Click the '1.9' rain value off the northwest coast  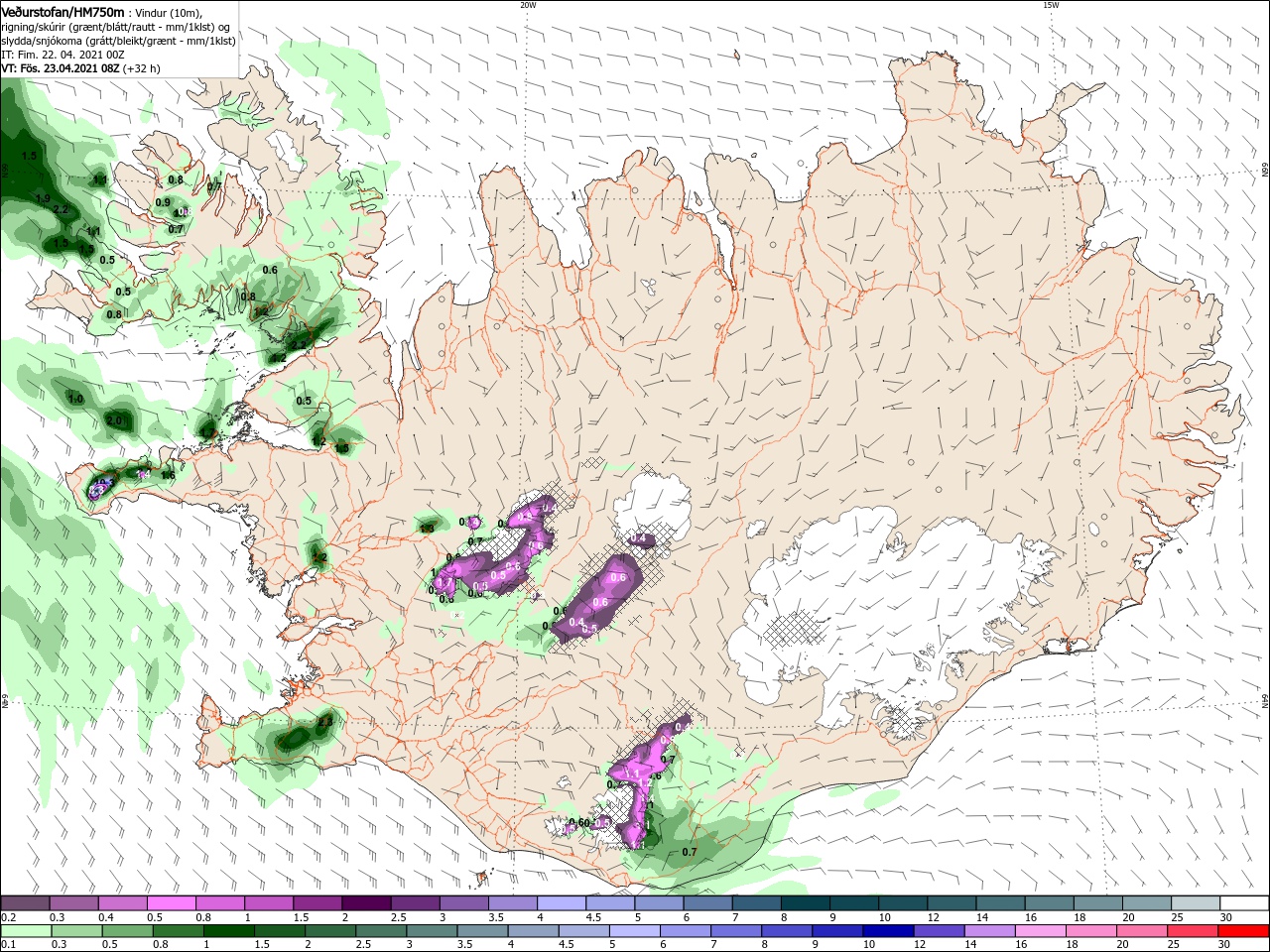coord(43,198)
